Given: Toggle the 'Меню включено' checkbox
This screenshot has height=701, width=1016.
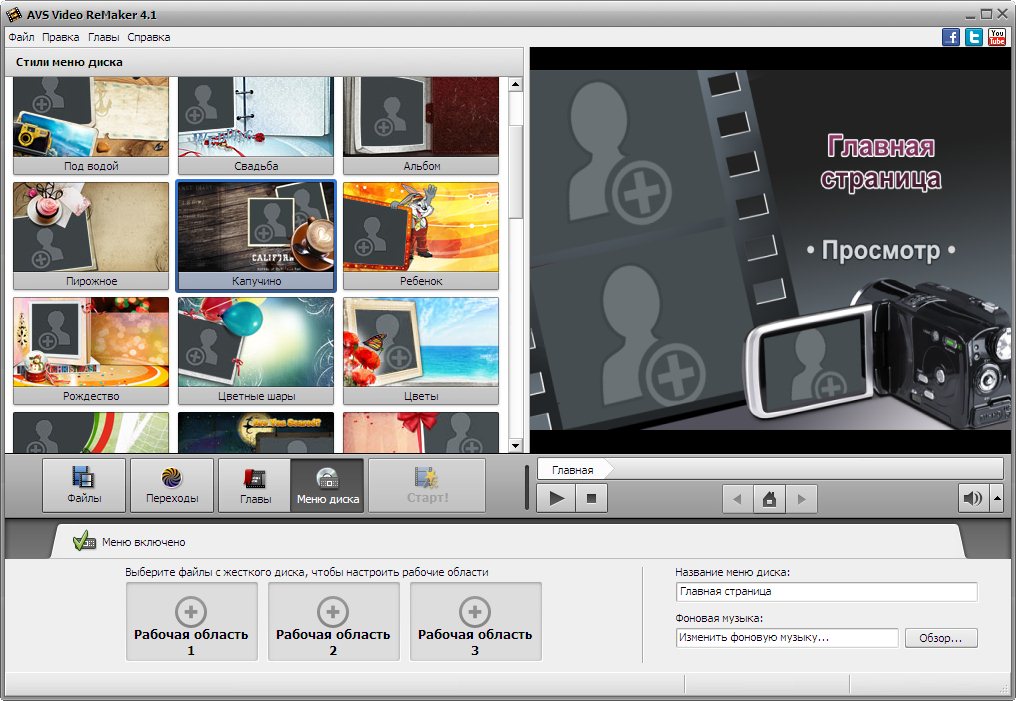Looking at the screenshot, I should [84, 542].
